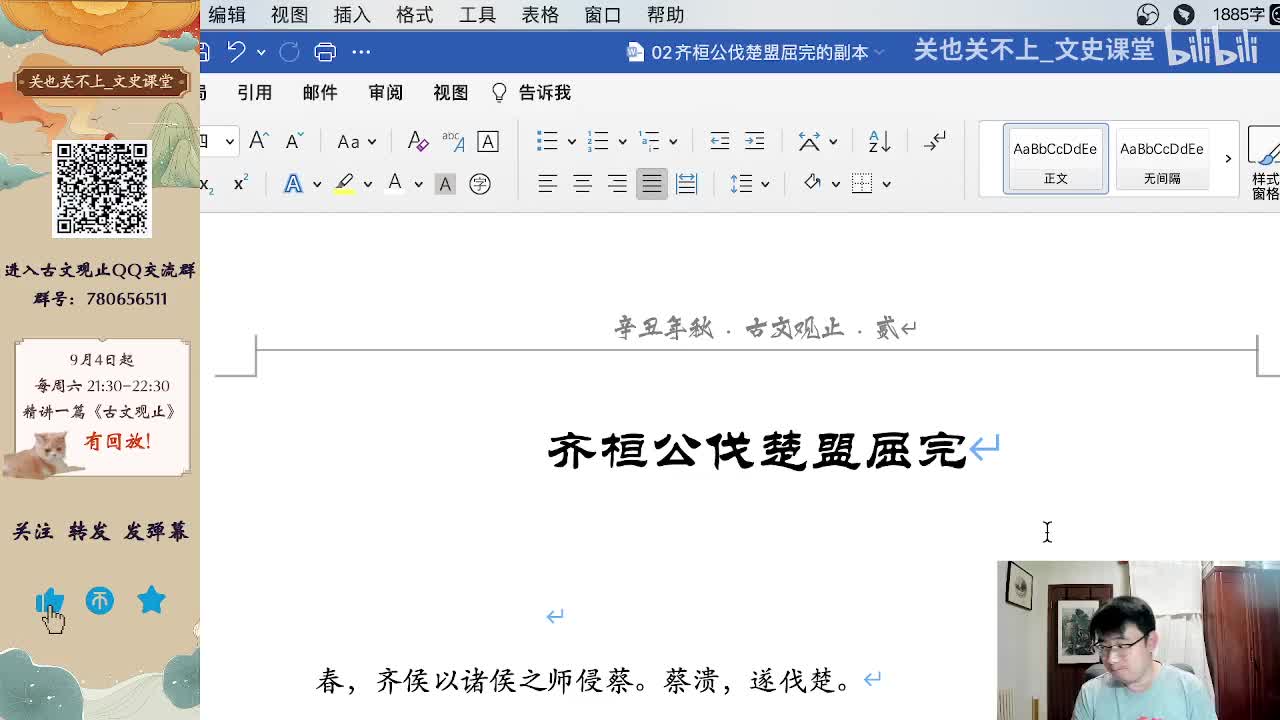Open highlight color dropdown arrow
Viewport: 1280px width, 720px height.
pyautogui.click(x=368, y=184)
